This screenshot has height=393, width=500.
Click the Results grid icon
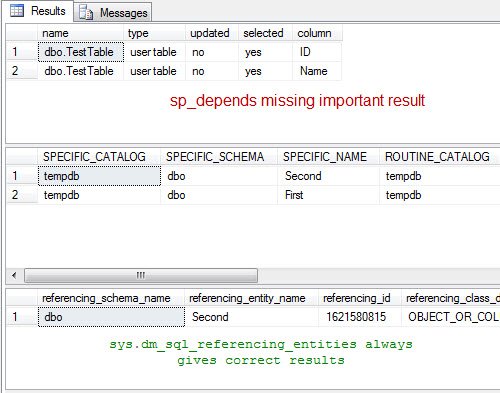17,11
